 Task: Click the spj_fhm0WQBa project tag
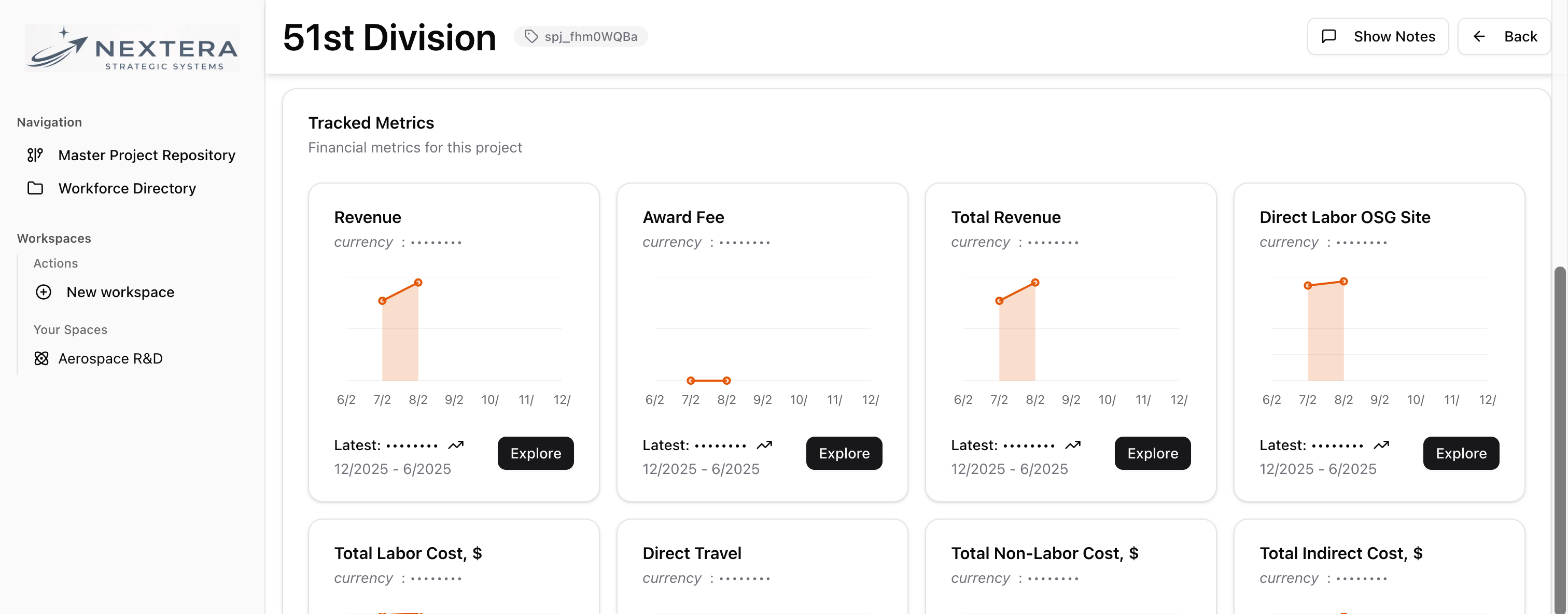[x=581, y=36]
